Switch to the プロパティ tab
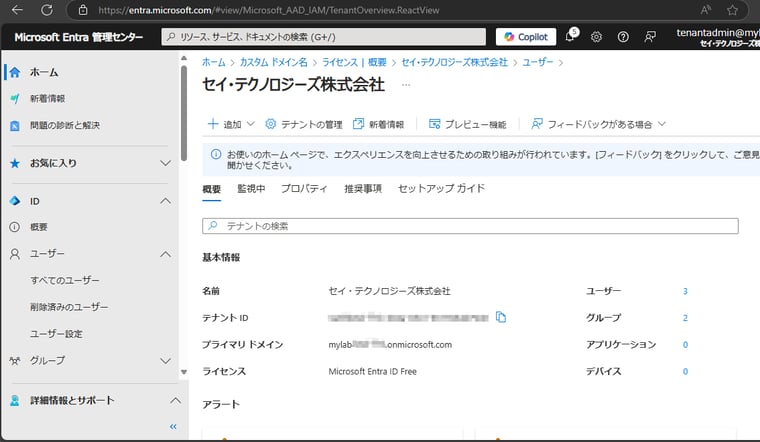 pos(304,189)
